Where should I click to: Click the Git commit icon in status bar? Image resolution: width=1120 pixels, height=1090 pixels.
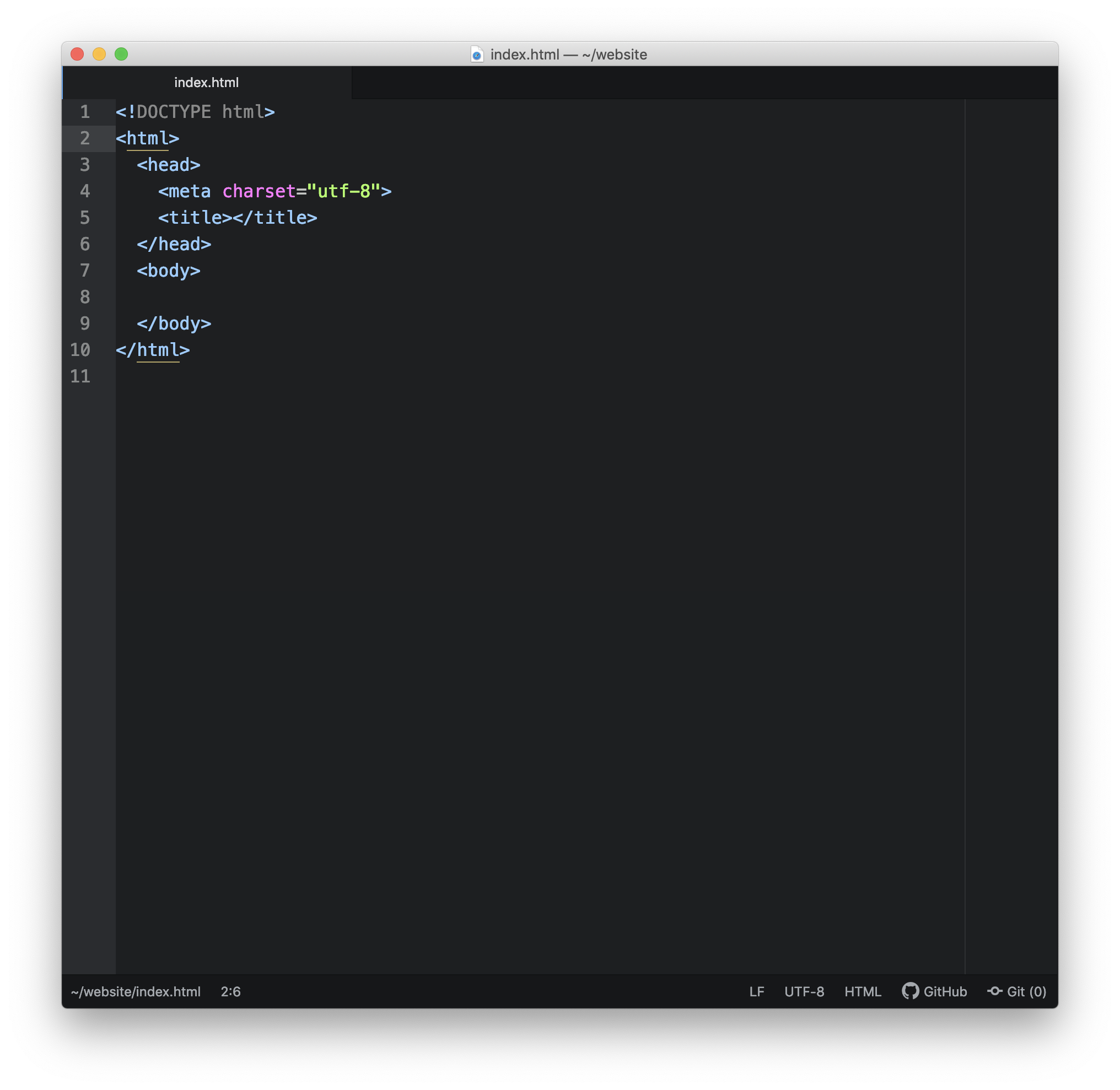[994, 991]
